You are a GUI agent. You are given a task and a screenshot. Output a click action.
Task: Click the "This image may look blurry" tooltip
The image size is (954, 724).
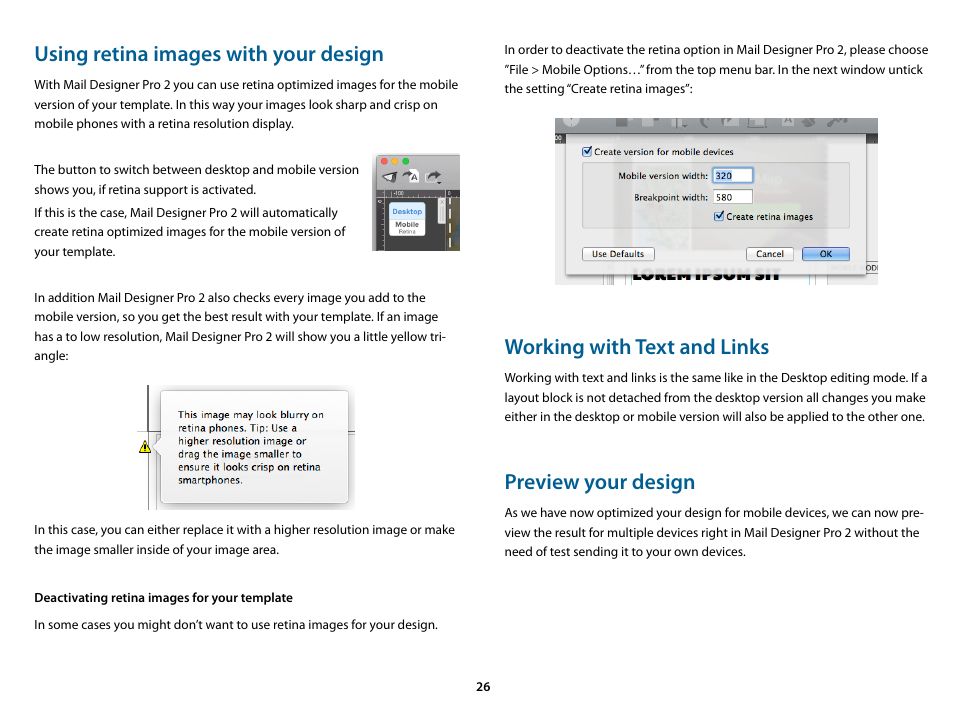point(254,447)
